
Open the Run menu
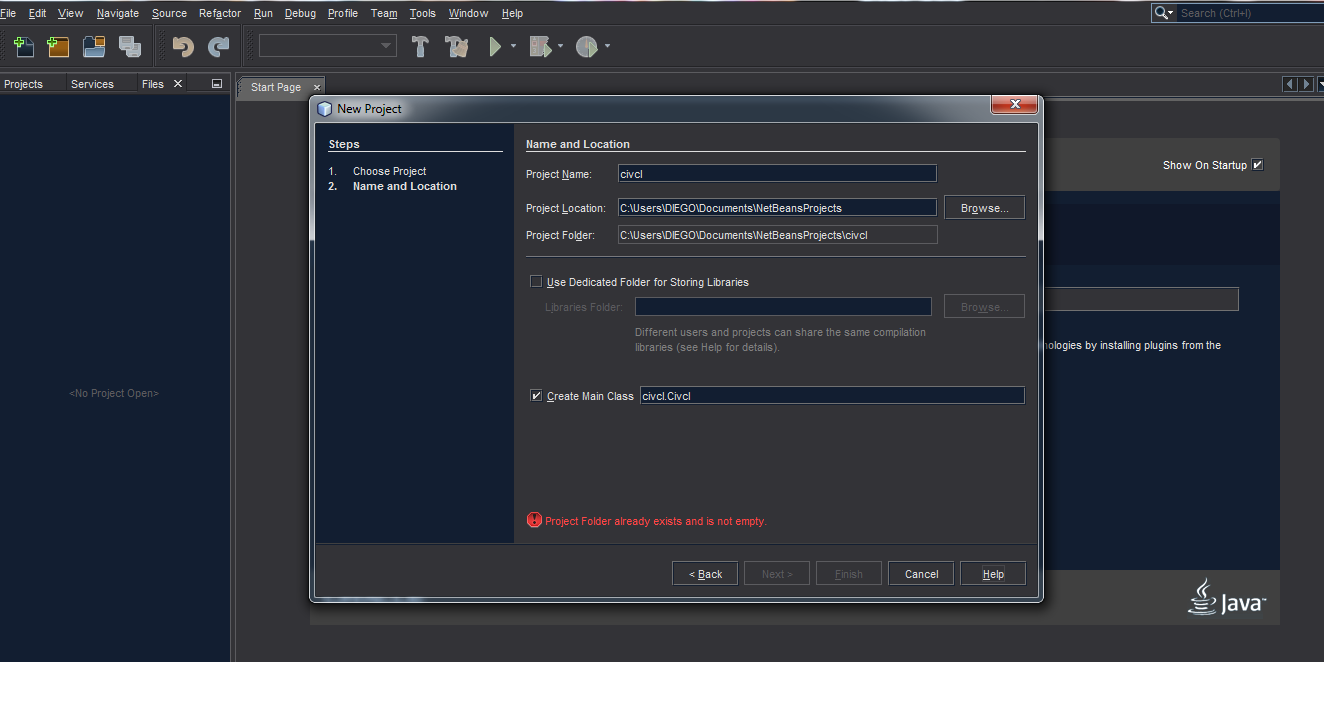(263, 13)
